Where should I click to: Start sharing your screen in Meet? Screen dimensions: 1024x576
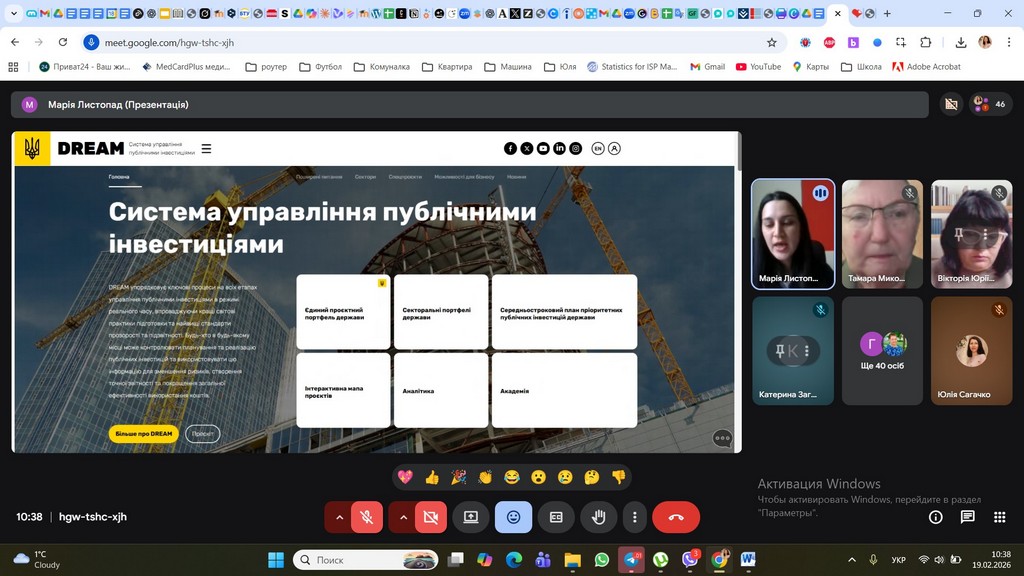pyautogui.click(x=470, y=517)
